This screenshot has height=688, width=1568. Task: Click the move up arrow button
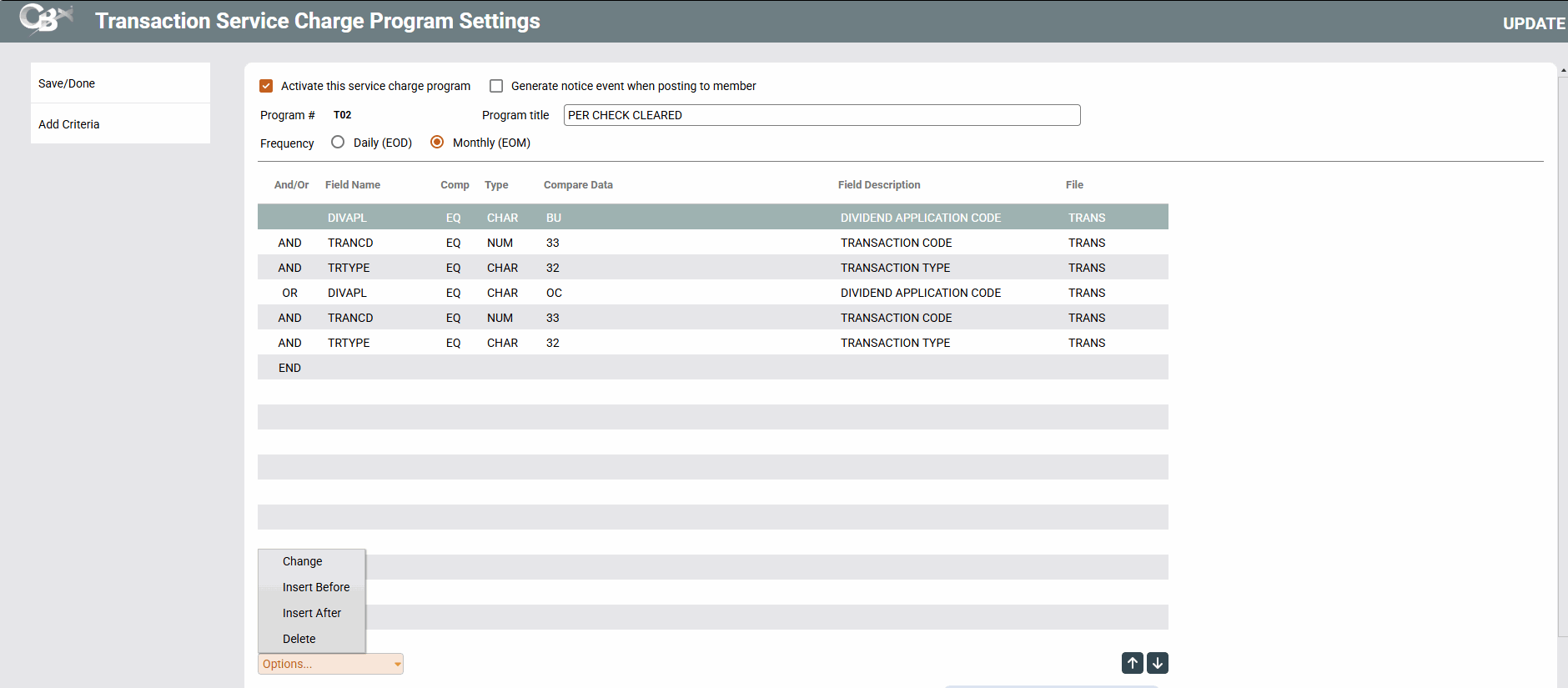[x=1132, y=663]
